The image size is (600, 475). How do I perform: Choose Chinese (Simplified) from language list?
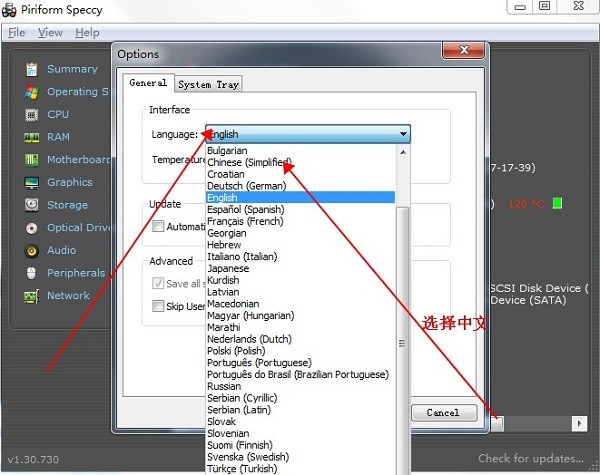click(249, 162)
